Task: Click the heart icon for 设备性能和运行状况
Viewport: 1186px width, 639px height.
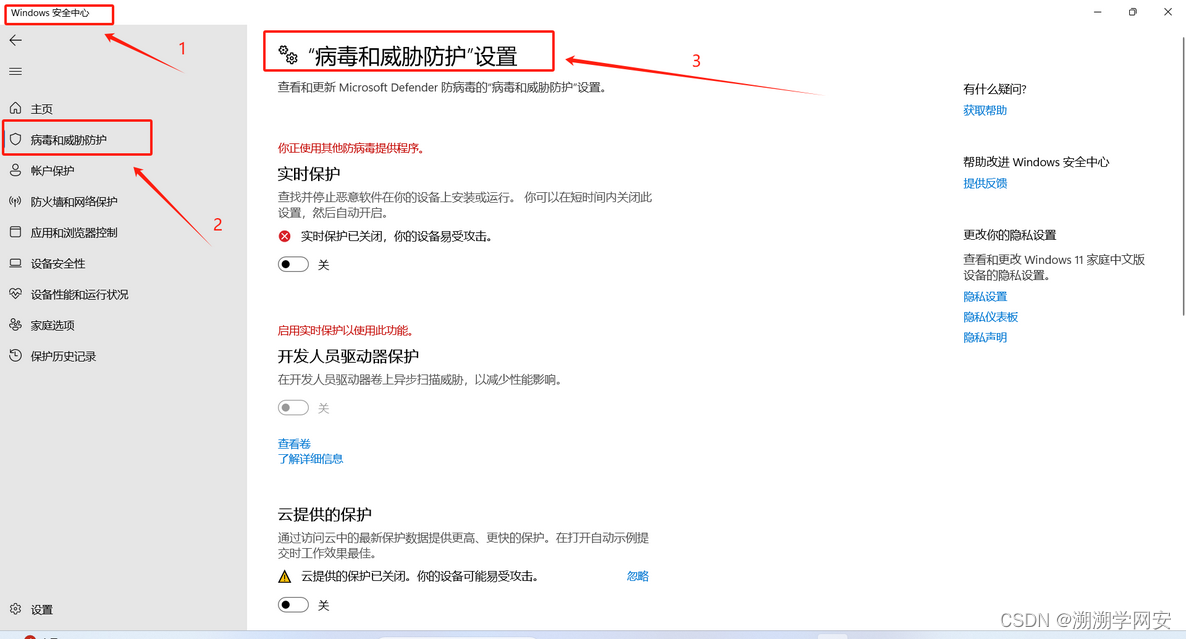Action: (16, 294)
